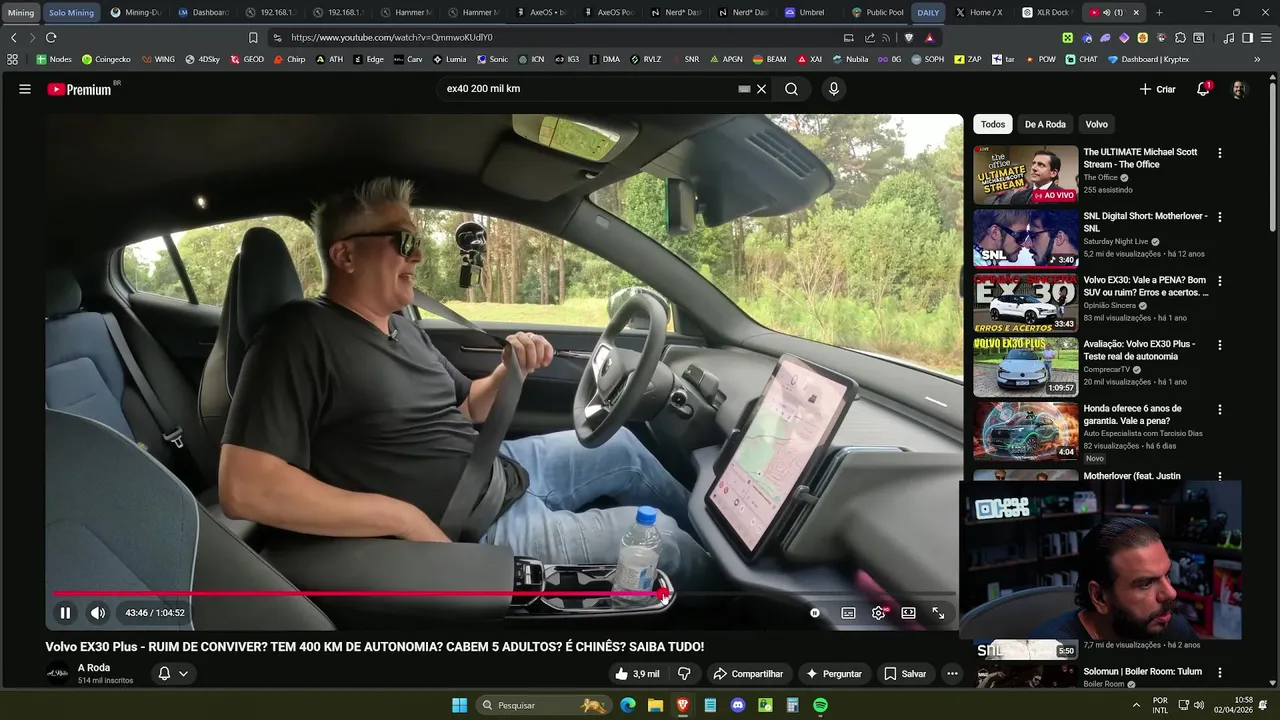Dislike the video
The height and width of the screenshot is (720, 1280).
click(684, 674)
